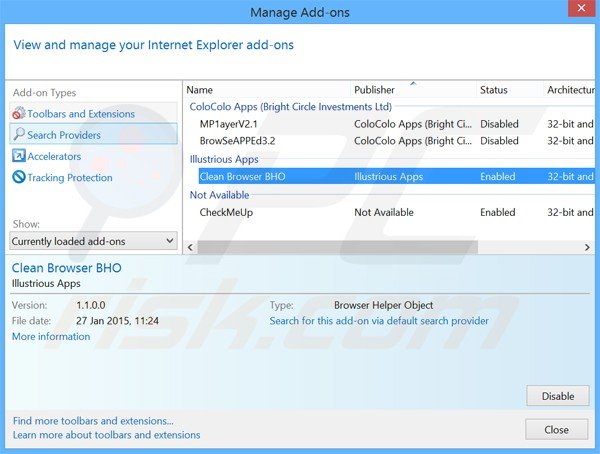Sort add-ons by Status column
600x454 pixels.
510,90
